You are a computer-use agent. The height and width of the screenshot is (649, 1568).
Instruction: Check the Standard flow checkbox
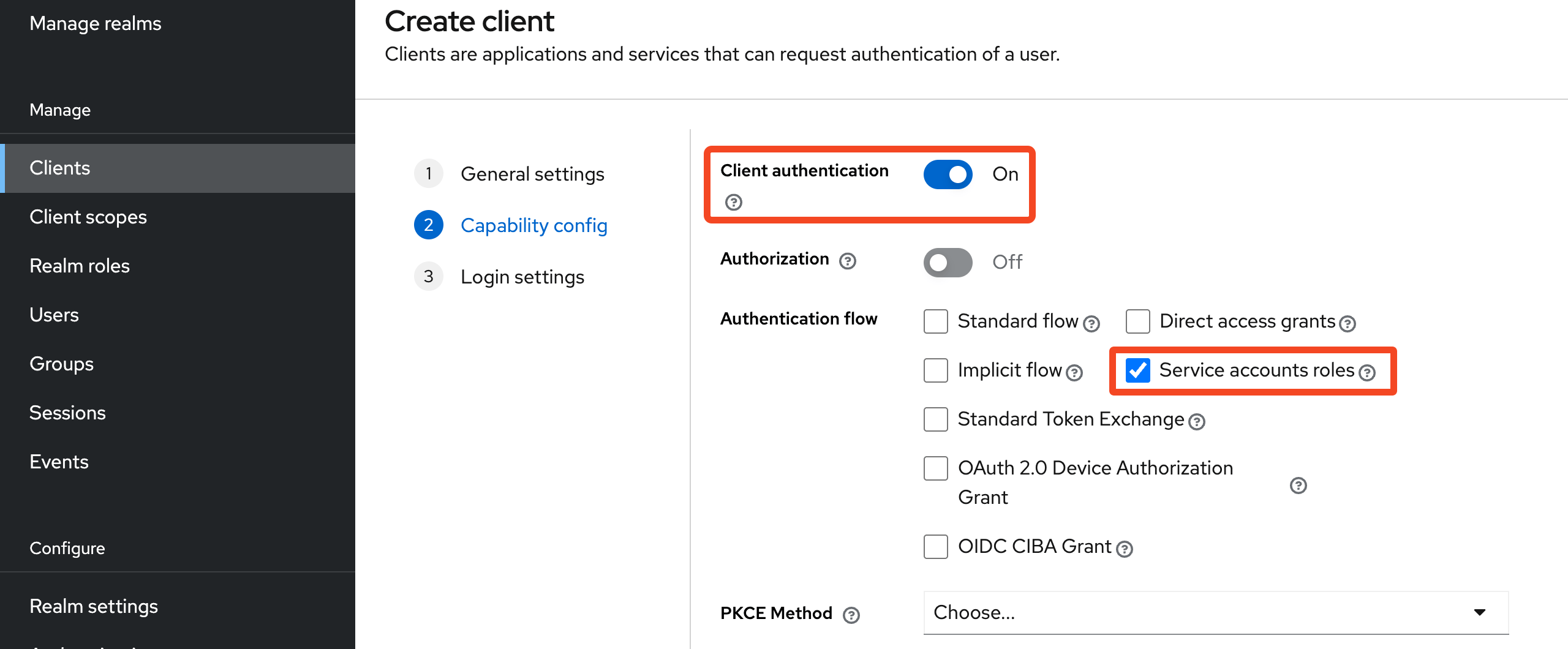pos(935,321)
